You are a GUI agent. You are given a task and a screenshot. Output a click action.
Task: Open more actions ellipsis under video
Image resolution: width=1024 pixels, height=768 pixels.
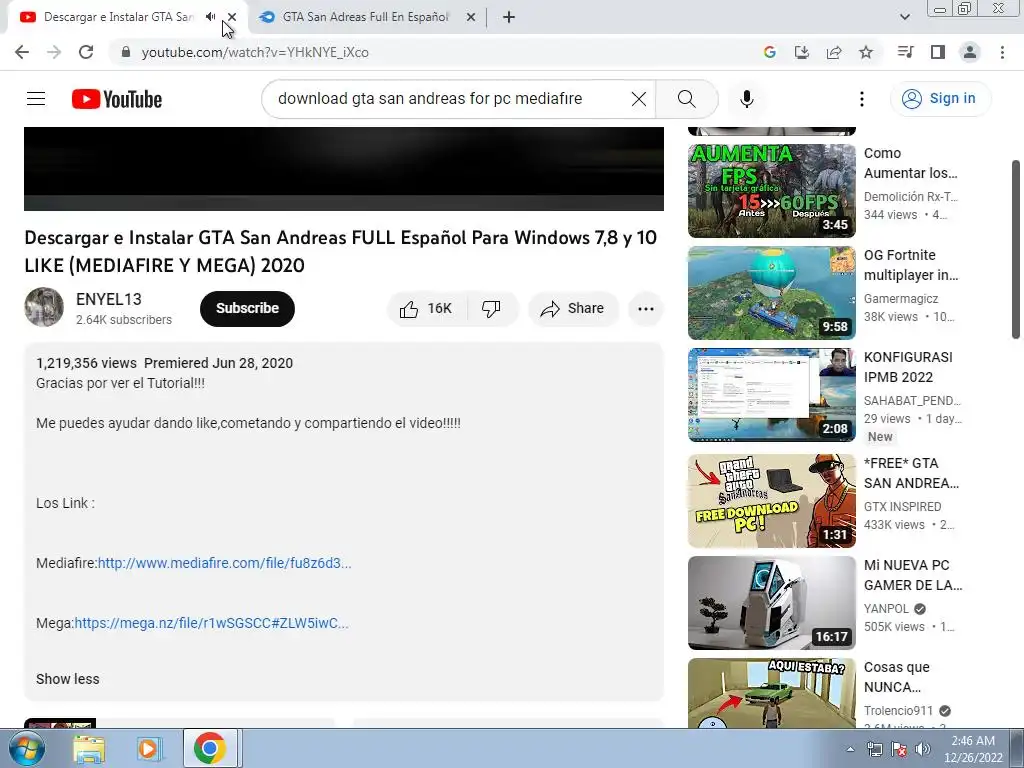(646, 308)
